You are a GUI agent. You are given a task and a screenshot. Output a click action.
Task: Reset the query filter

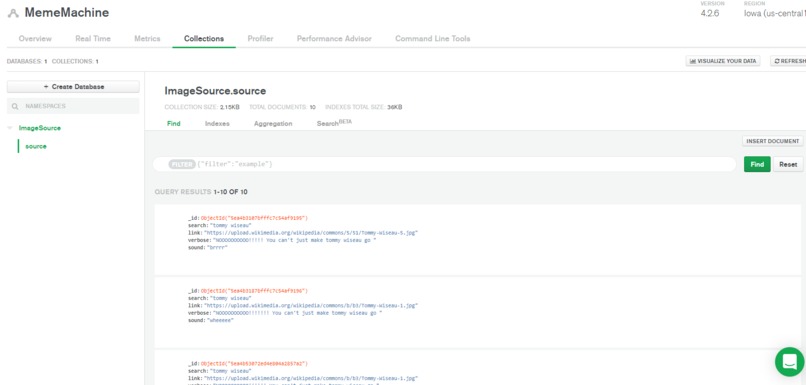click(x=788, y=164)
